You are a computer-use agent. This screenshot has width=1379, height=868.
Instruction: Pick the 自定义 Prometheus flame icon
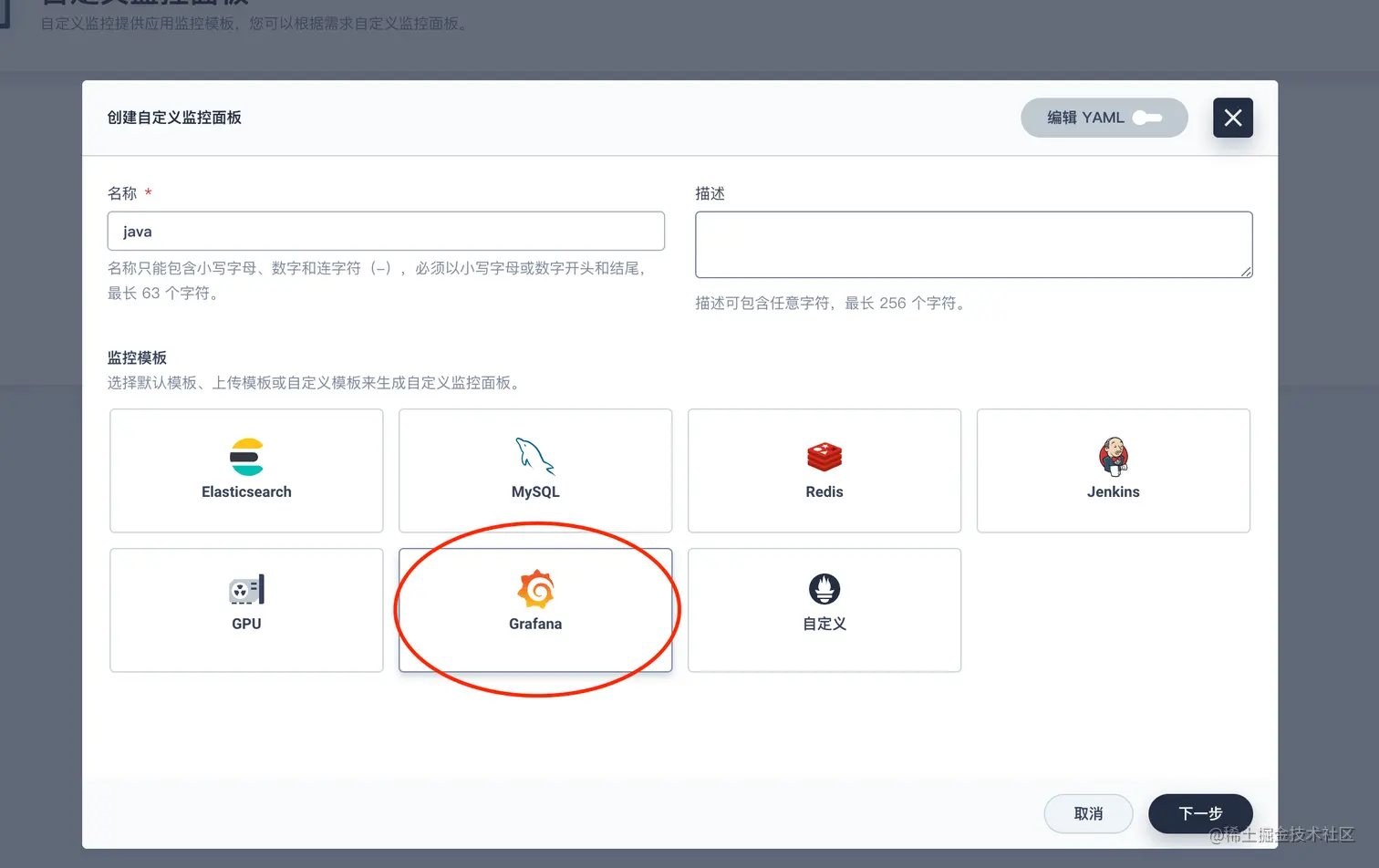click(824, 589)
